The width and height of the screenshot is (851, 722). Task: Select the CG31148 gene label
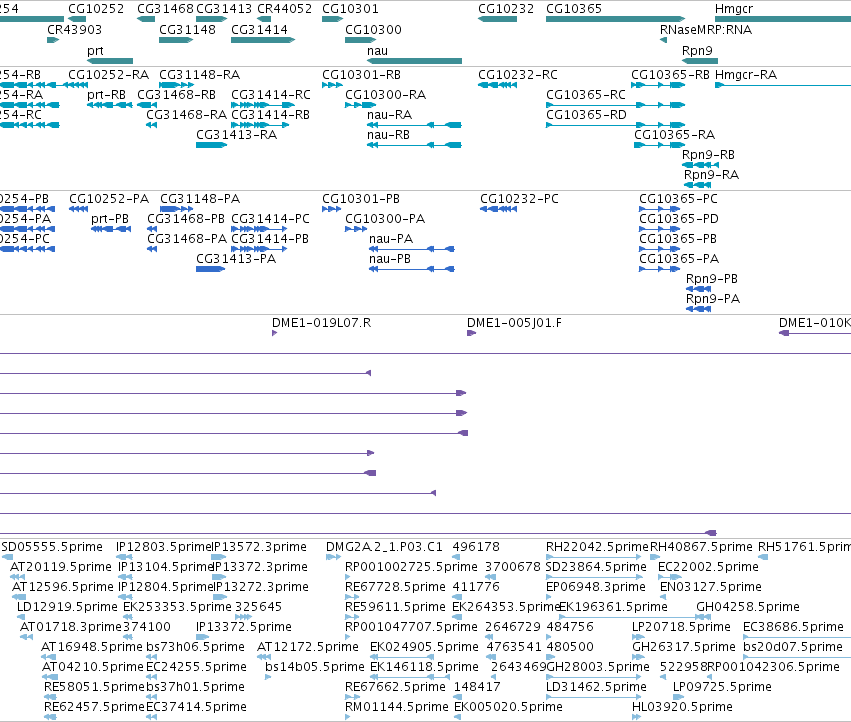tap(187, 29)
